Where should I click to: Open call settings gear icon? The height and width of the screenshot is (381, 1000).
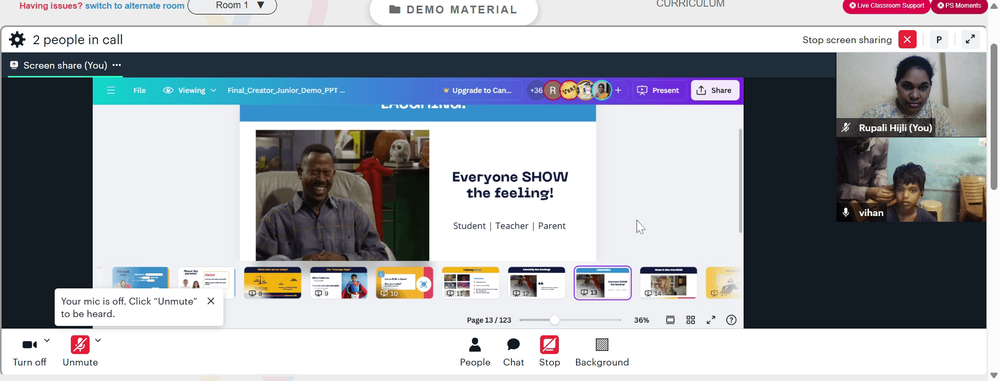pyautogui.click(x=17, y=40)
